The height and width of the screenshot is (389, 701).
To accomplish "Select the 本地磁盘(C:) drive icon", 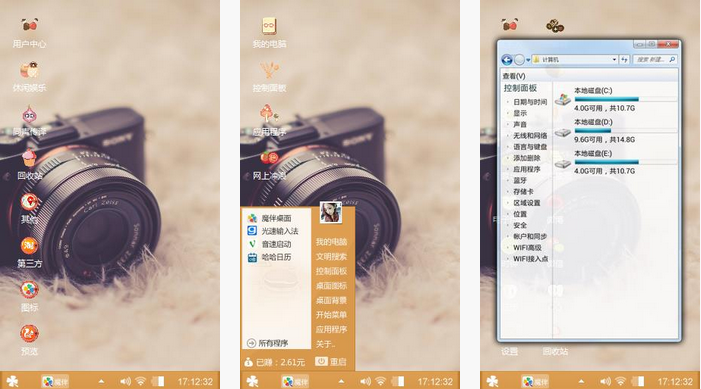I will click(563, 99).
